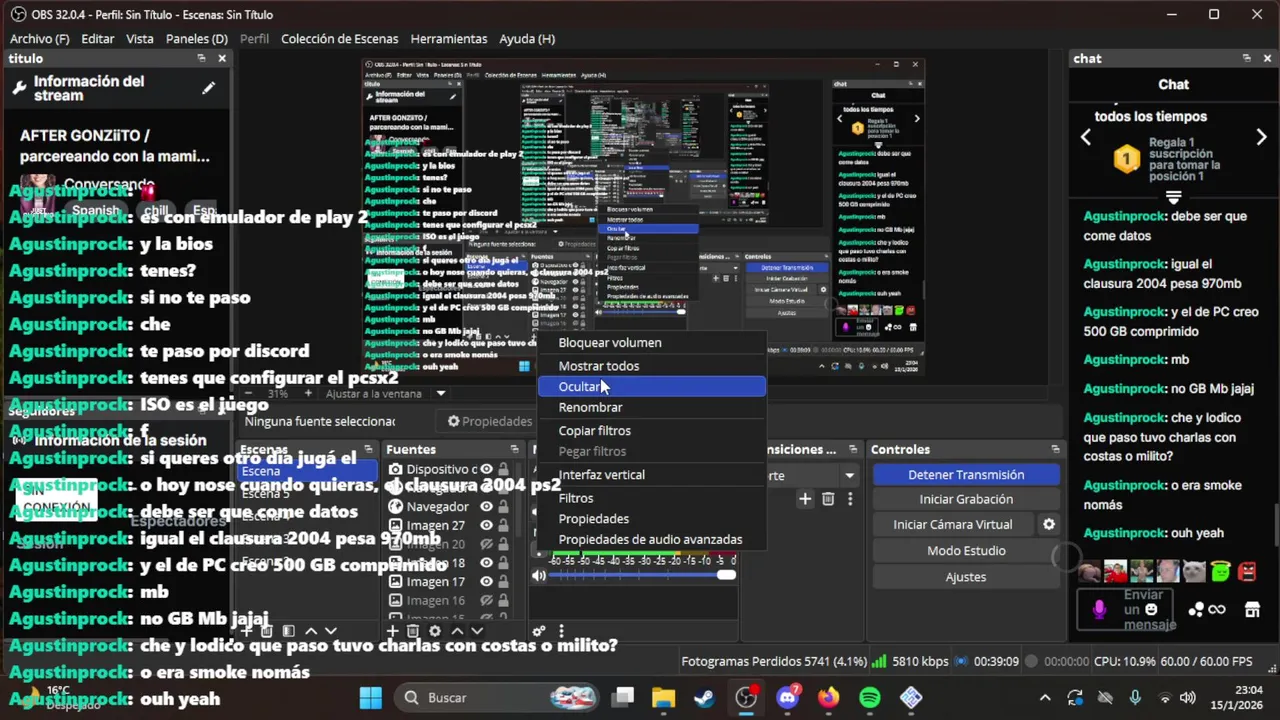Open the store icon in chat footer
Viewport: 1280px width, 720px height.
(1252, 609)
